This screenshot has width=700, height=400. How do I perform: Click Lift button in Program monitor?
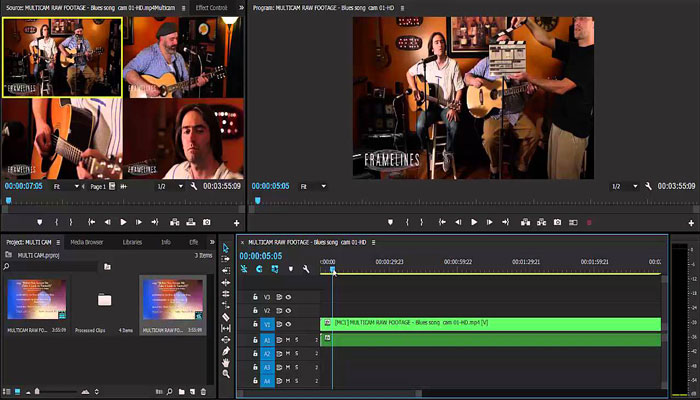click(525, 222)
